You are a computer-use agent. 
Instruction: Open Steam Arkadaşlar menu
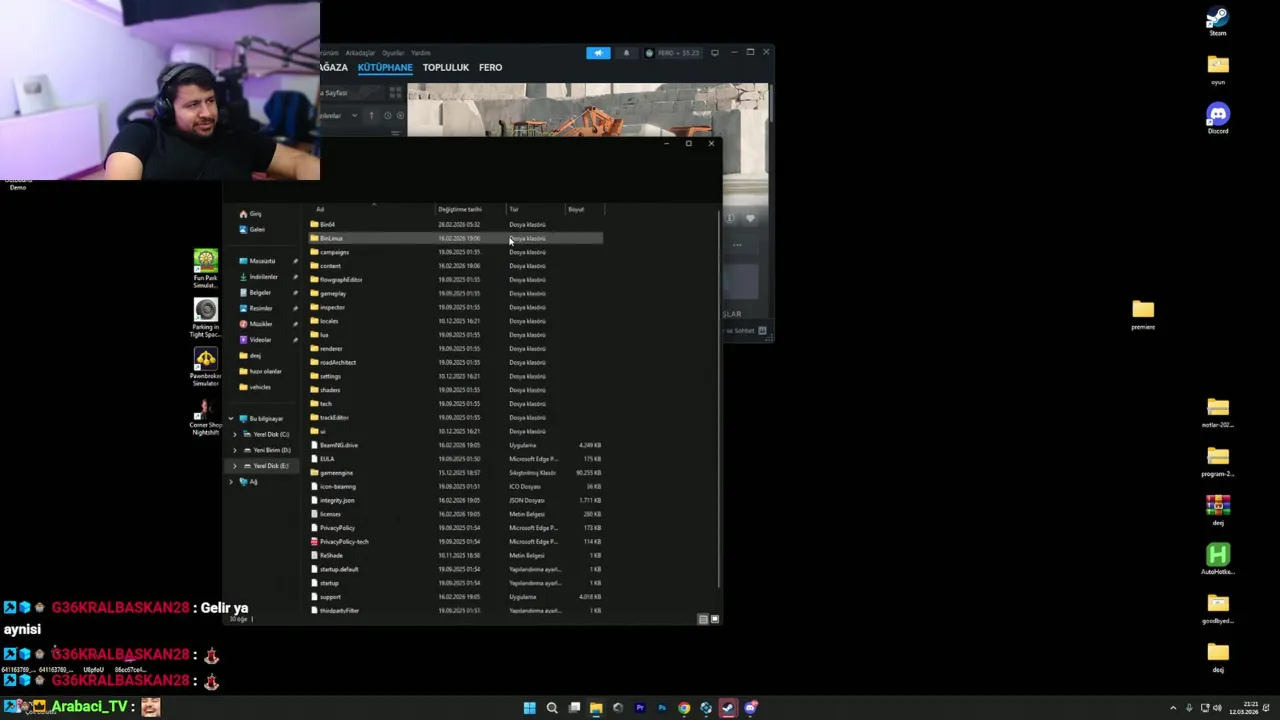point(360,53)
